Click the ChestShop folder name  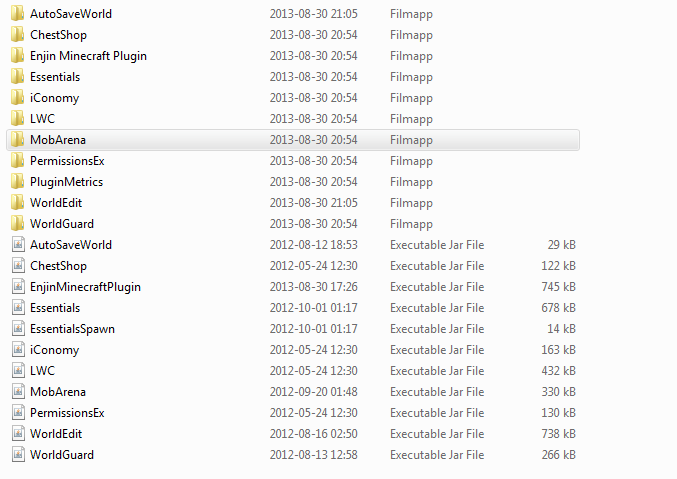pos(58,35)
